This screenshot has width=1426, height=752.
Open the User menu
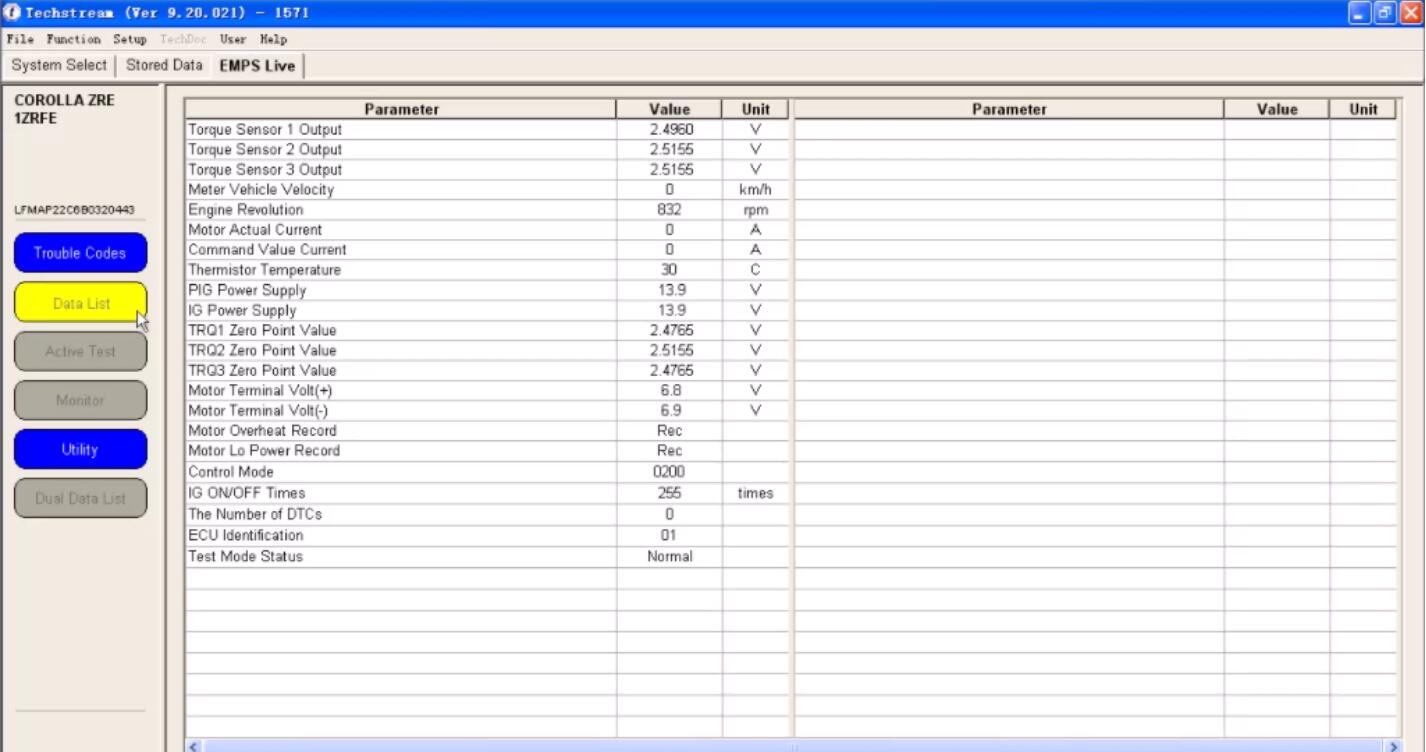233,40
